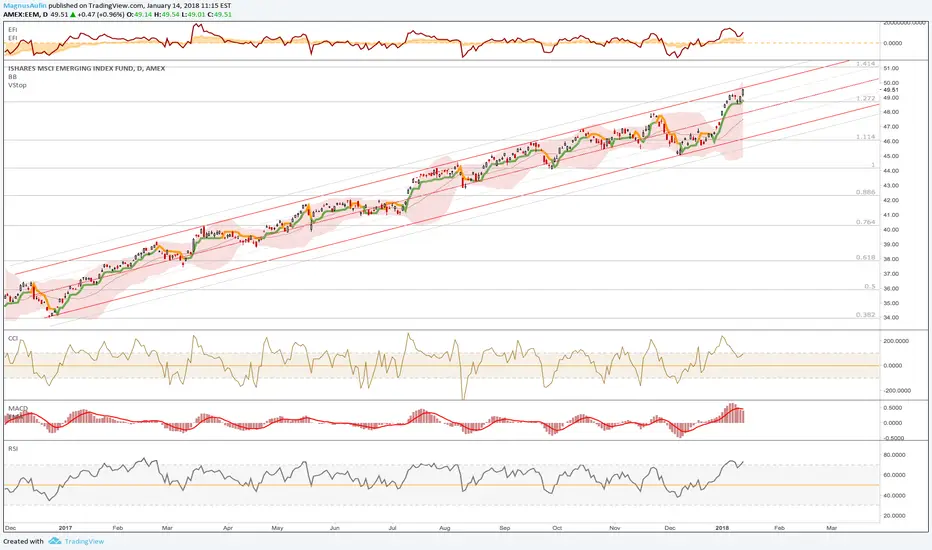Click the Jul label on time axis
Viewport: 932px width, 550px height.
[392, 527]
